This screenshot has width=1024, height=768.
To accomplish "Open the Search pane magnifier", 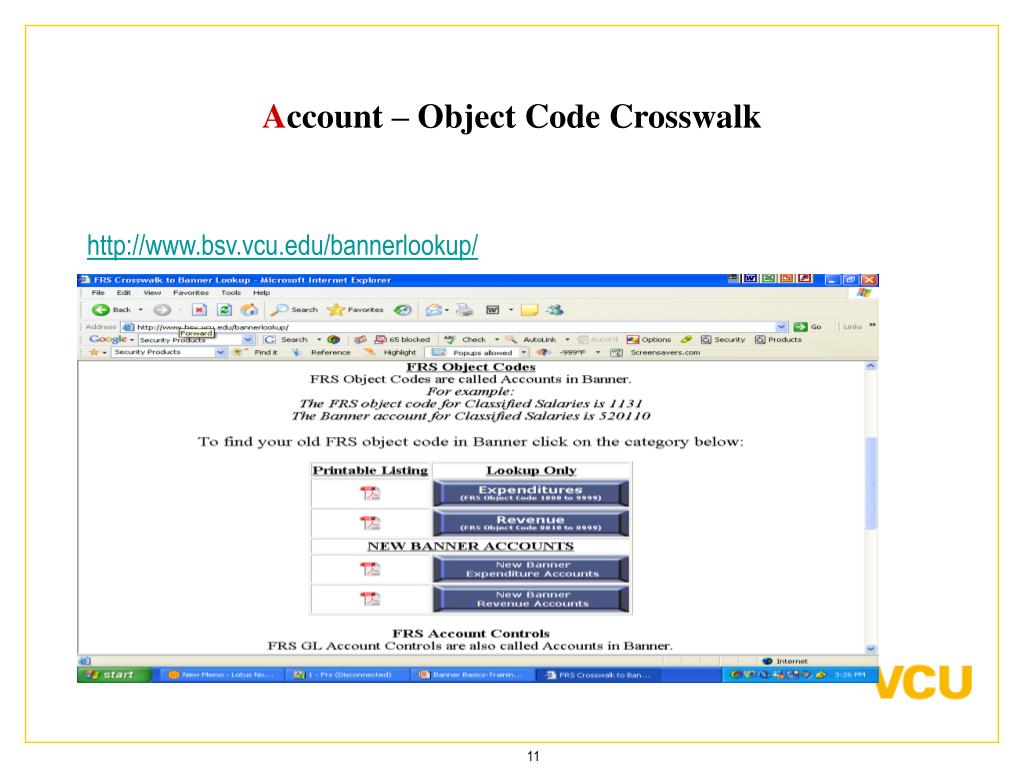I will [280, 310].
